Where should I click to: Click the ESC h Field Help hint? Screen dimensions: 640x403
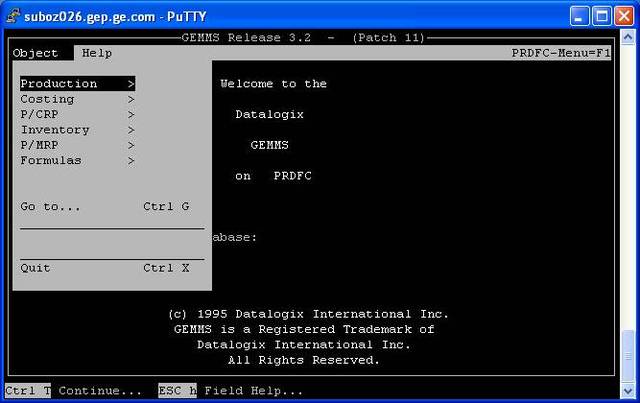click(x=231, y=391)
